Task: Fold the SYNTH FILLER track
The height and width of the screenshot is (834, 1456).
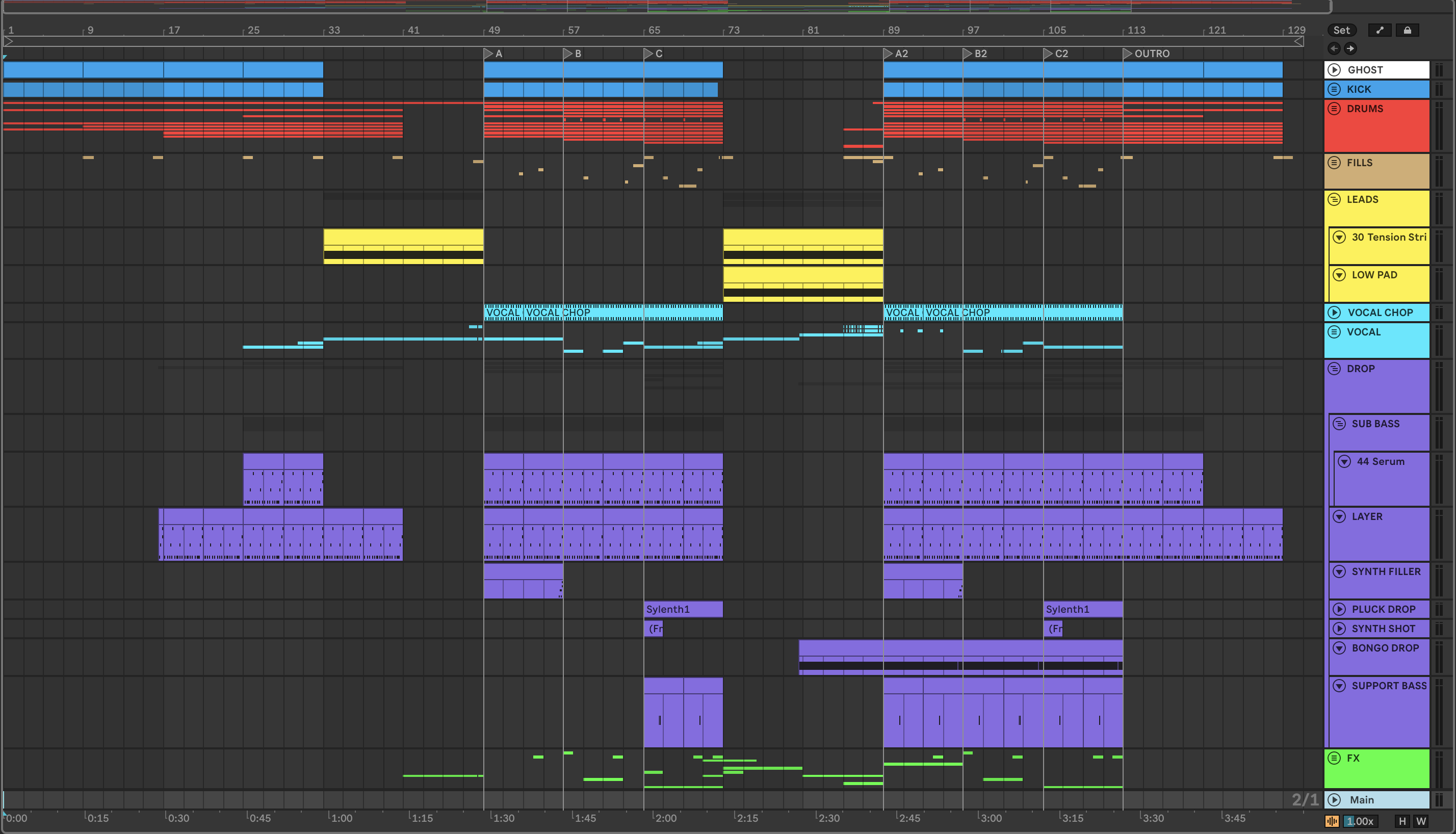Action: coord(1339,571)
